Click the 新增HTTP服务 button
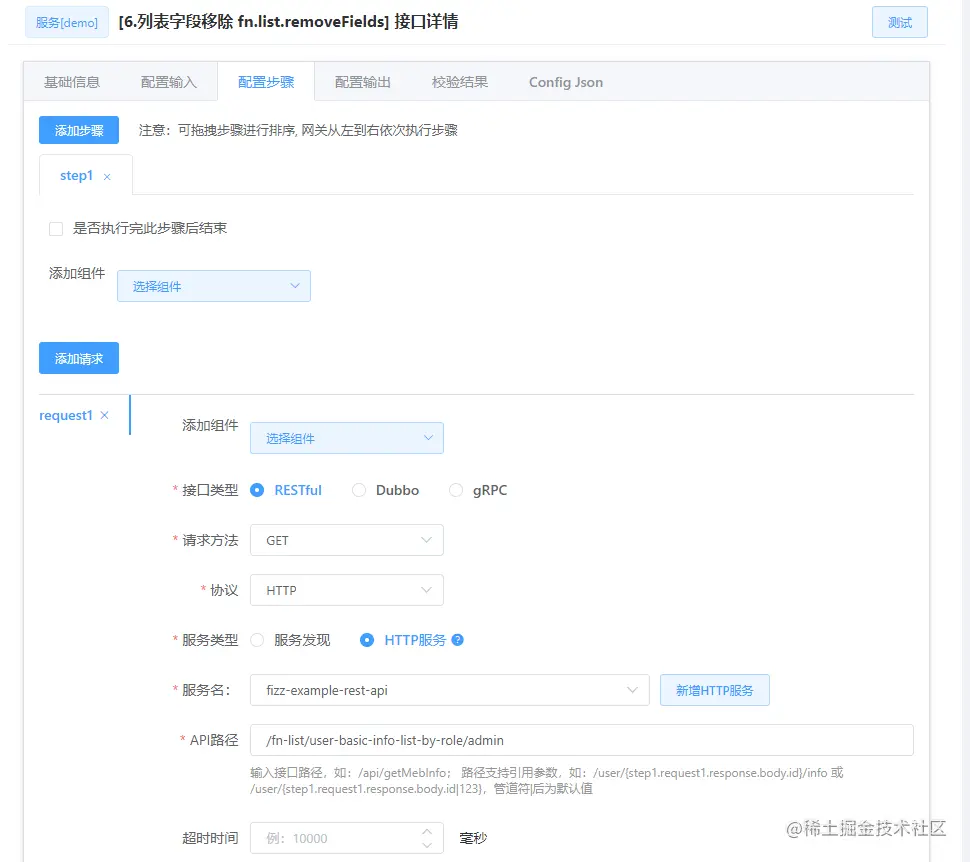The image size is (970, 862). (x=714, y=690)
